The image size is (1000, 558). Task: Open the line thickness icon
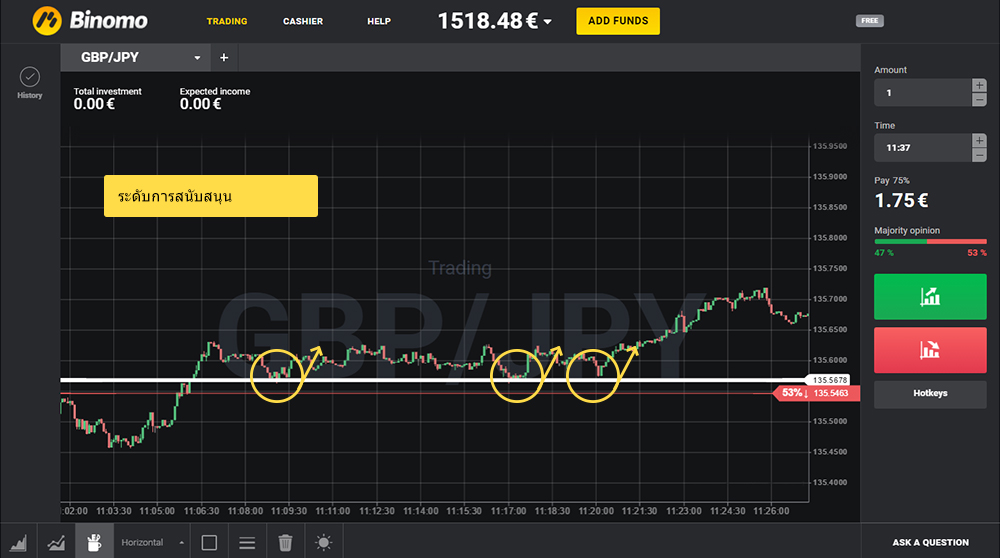[x=247, y=542]
